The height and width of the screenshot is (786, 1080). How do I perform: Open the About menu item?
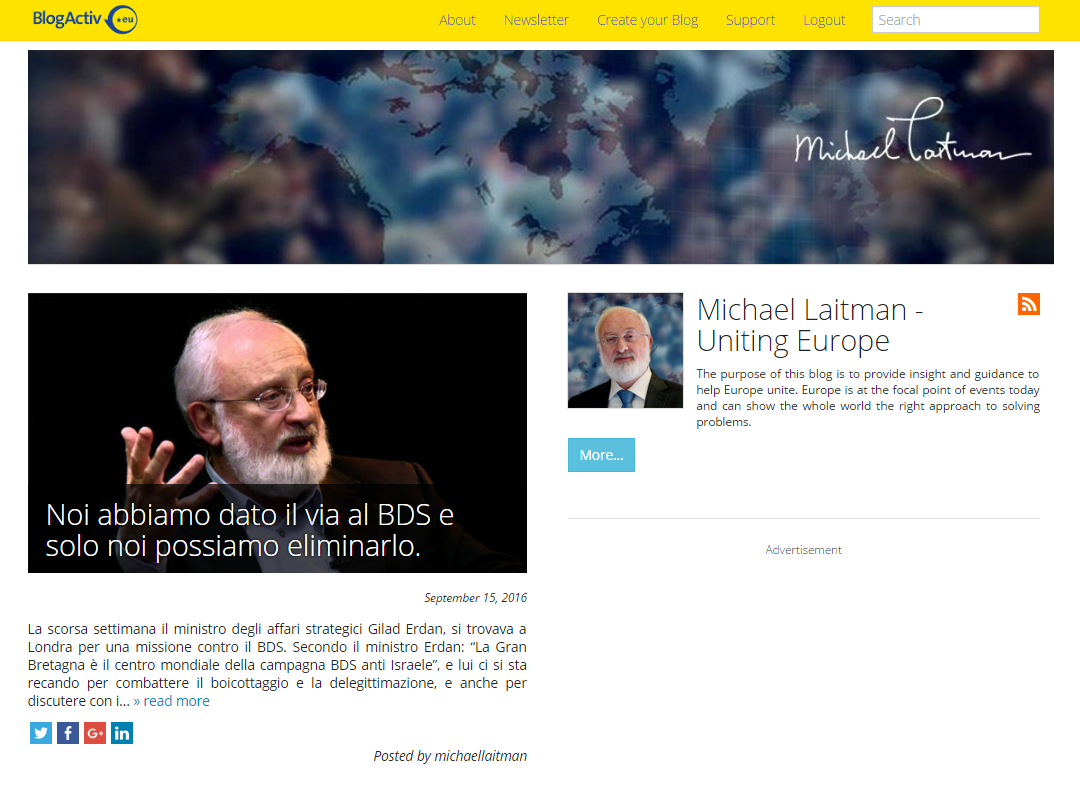pyautogui.click(x=457, y=20)
